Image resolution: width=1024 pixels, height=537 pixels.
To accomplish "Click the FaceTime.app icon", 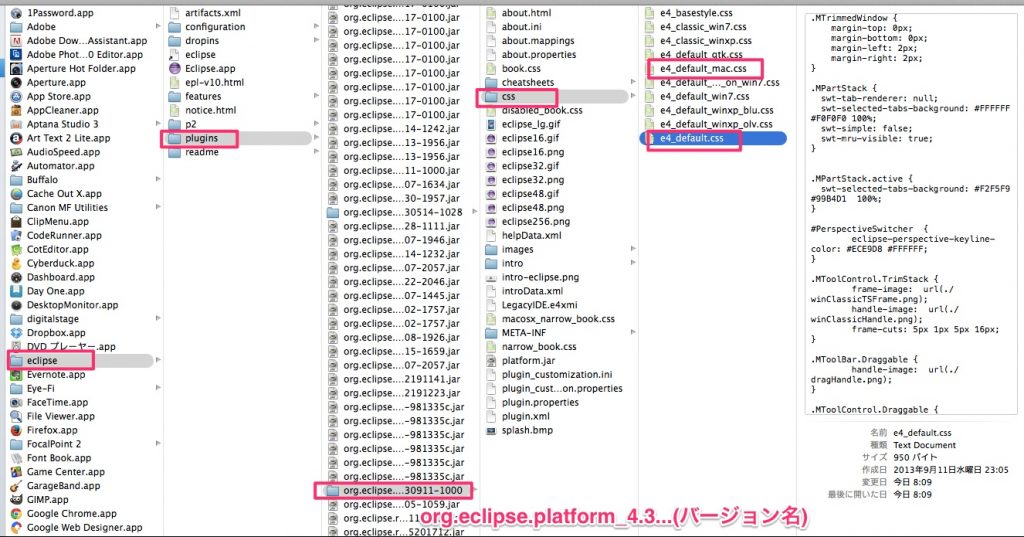I will click(16, 402).
